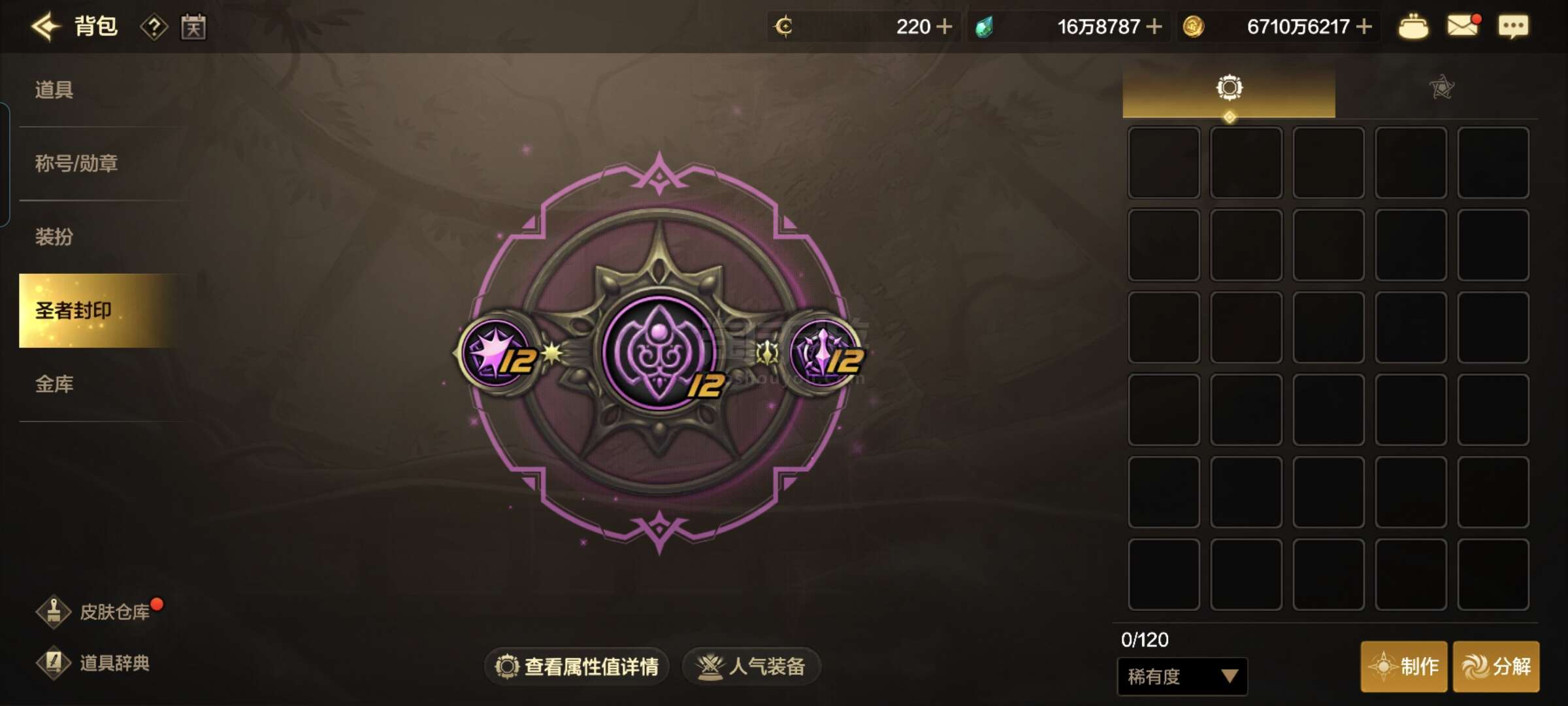Open the gold pot shop icon
The width and height of the screenshot is (1568, 706).
[1413, 27]
